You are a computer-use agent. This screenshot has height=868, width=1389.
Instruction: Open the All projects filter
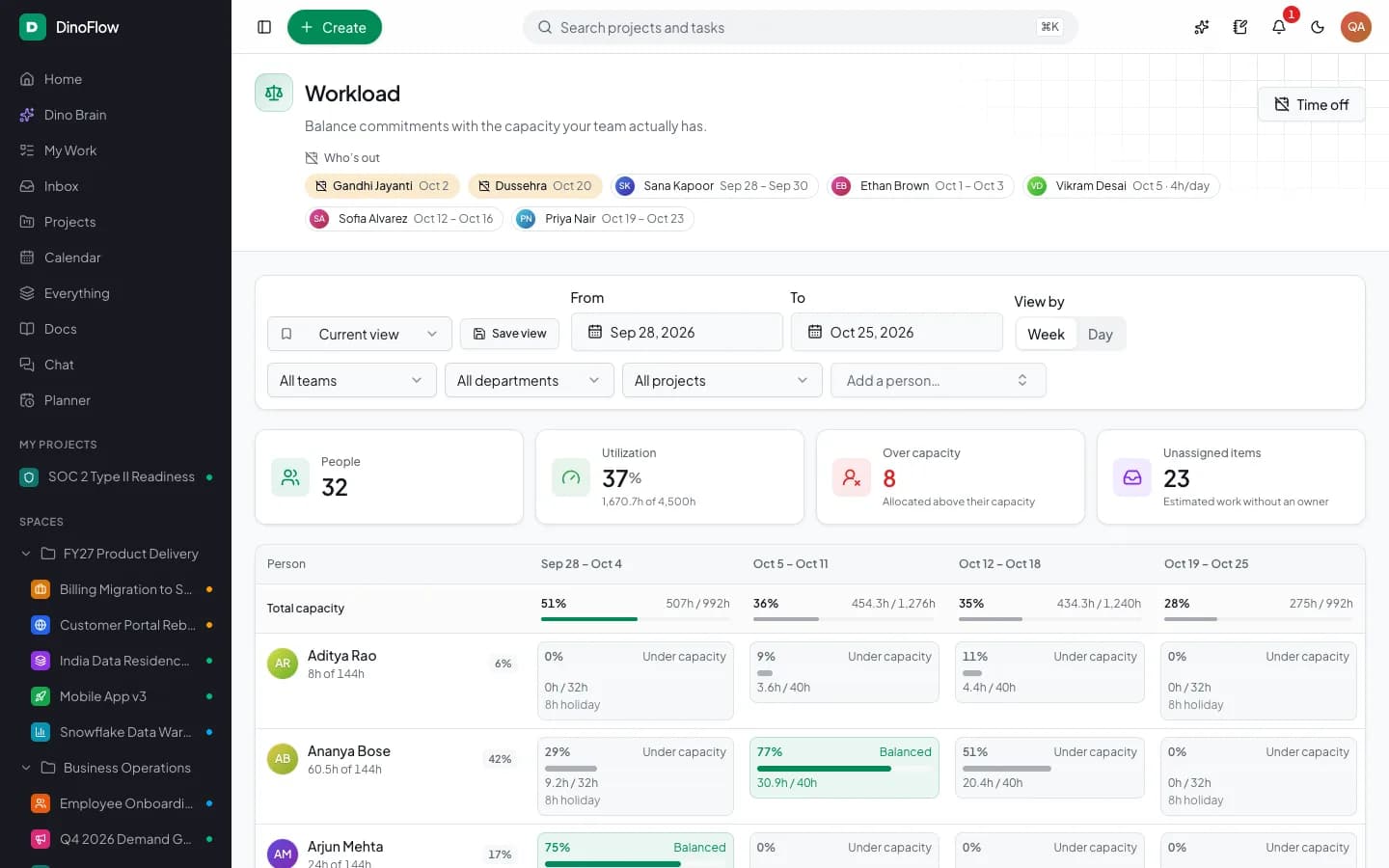point(722,380)
